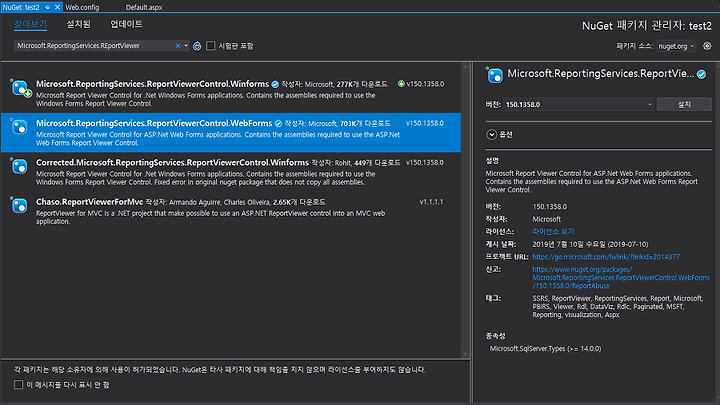
Task: Click the 설치 install button
Action: click(x=684, y=105)
